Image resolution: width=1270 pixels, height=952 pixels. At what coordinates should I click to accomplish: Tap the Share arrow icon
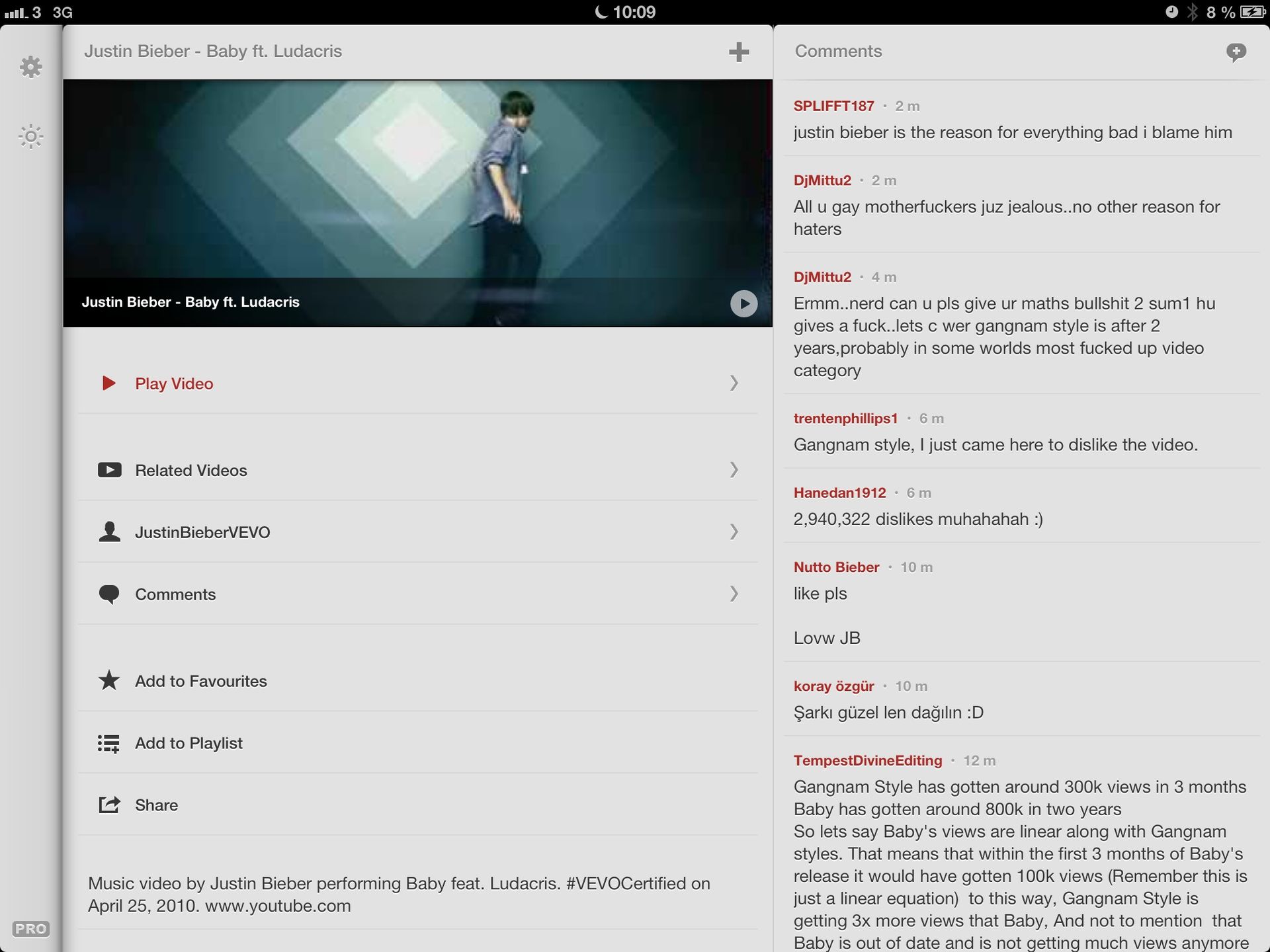tap(110, 805)
